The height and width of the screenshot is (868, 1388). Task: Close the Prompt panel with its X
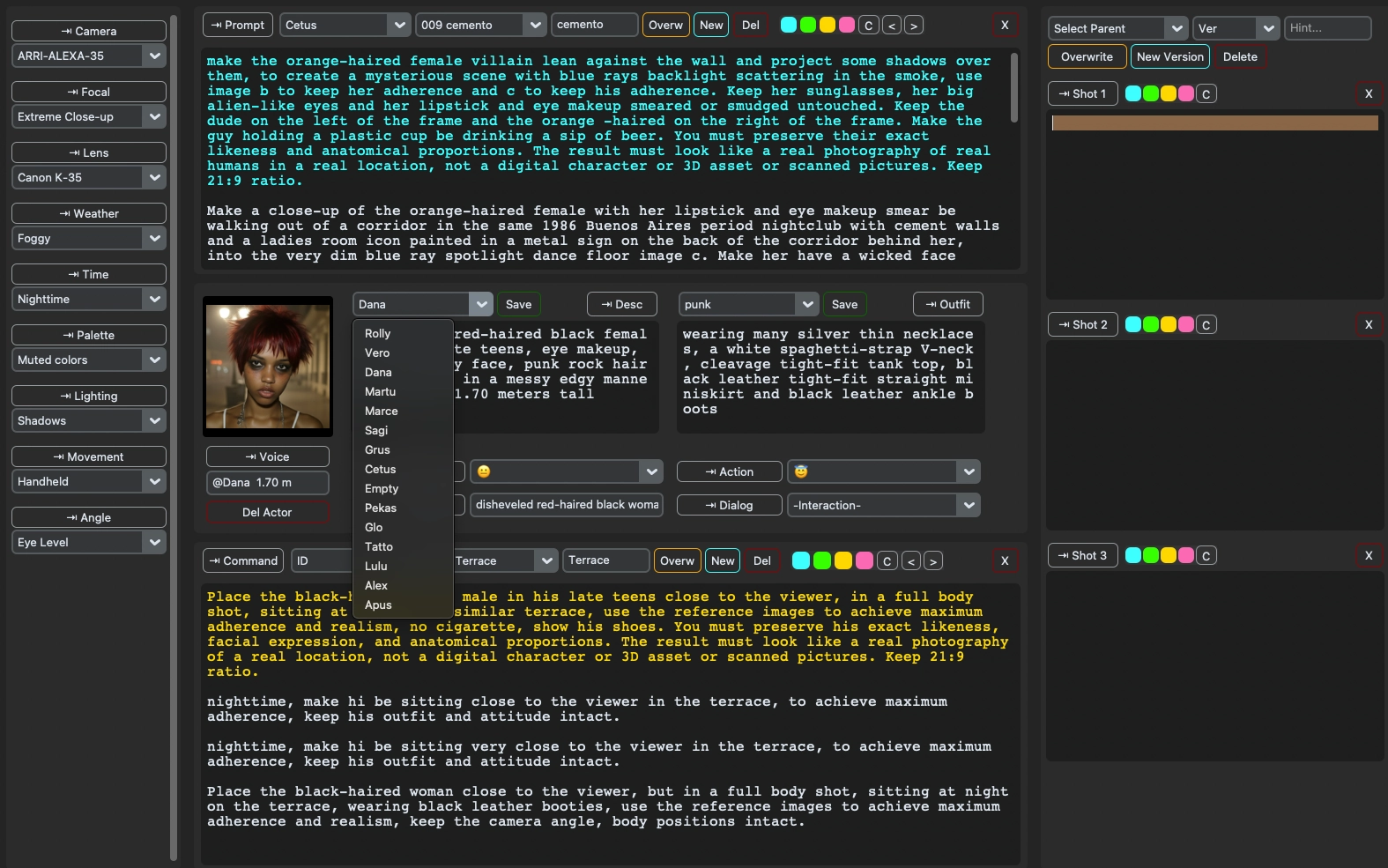point(1005,25)
